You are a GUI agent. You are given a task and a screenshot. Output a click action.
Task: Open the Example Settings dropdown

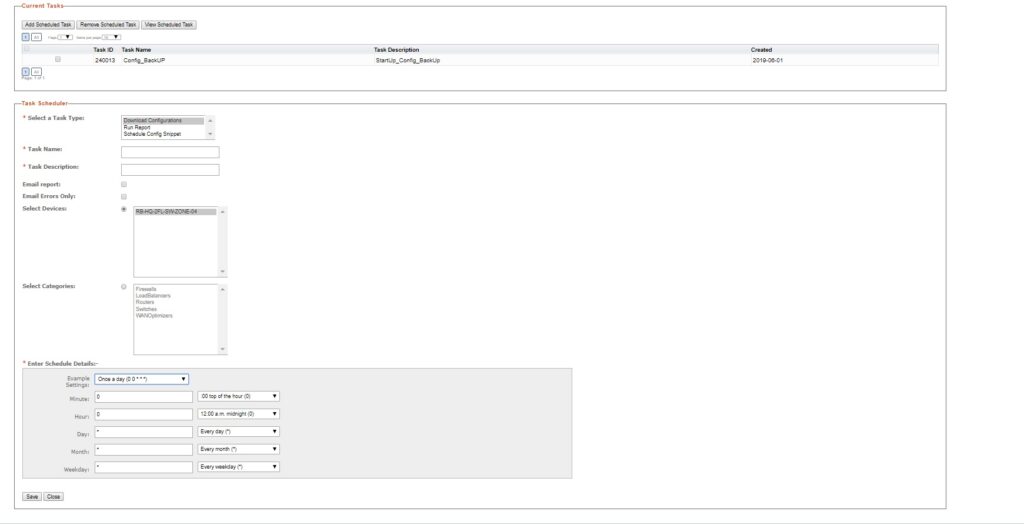(142, 379)
